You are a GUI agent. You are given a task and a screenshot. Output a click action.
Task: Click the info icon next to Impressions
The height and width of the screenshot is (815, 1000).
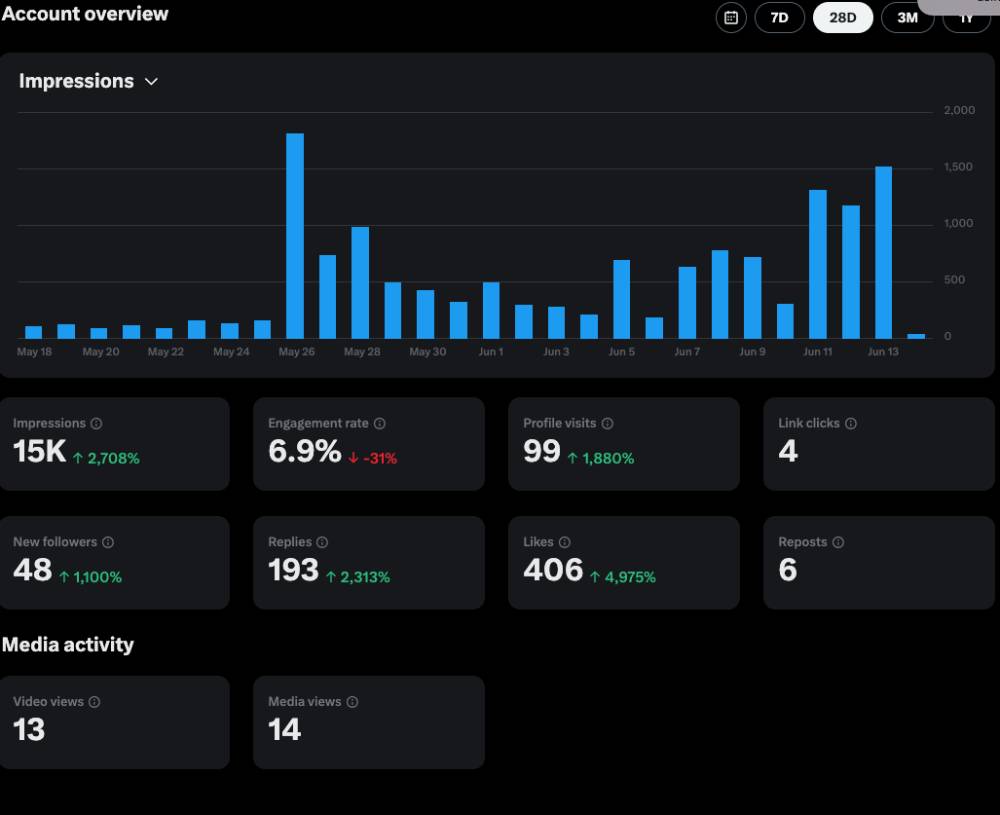96,423
